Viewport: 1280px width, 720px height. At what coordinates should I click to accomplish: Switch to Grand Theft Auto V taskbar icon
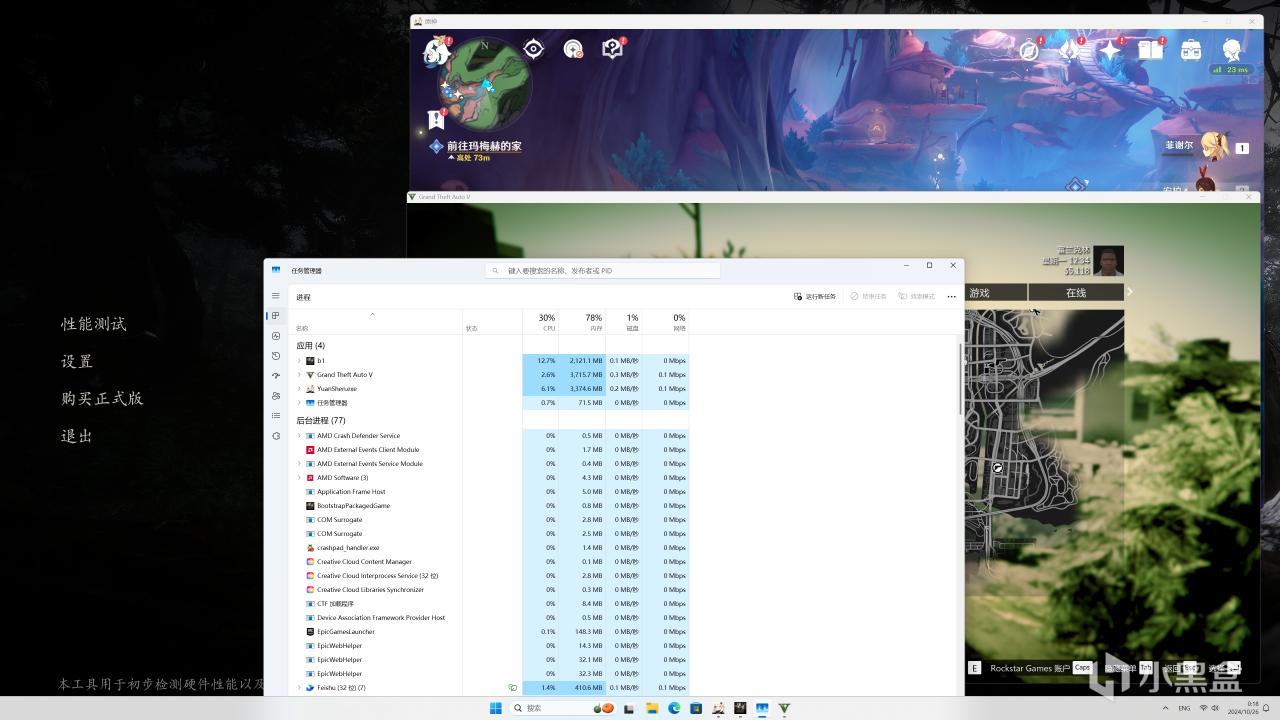(784, 708)
